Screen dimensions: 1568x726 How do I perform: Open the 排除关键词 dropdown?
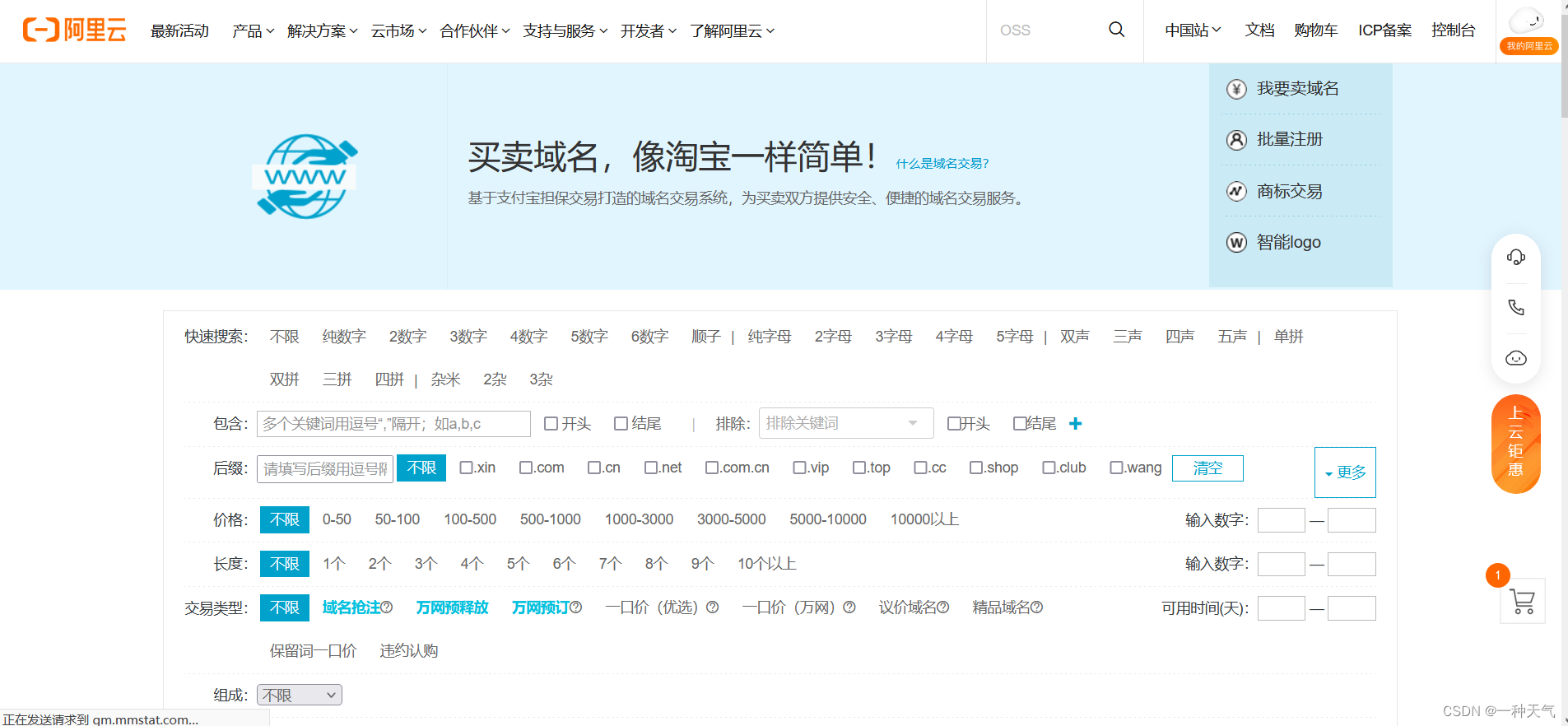point(846,423)
